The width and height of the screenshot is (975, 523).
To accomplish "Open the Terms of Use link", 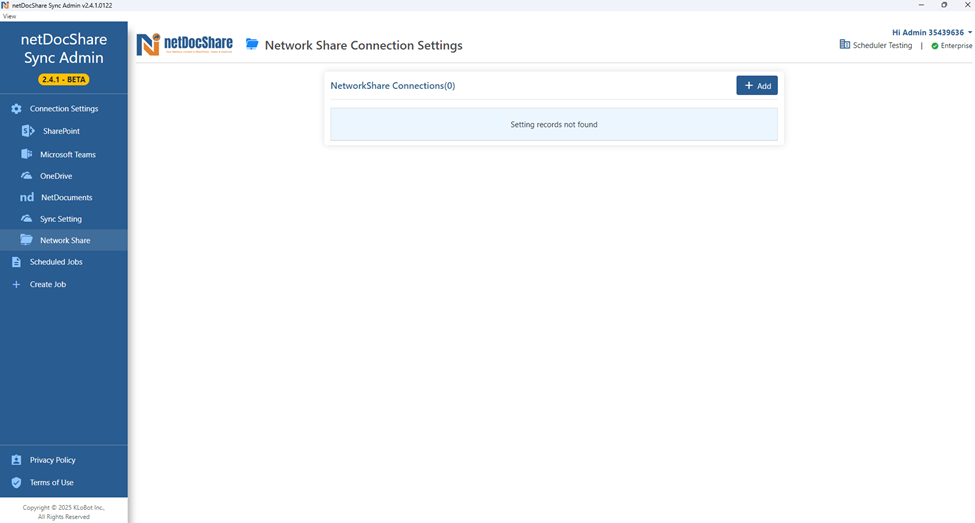I will (52, 483).
